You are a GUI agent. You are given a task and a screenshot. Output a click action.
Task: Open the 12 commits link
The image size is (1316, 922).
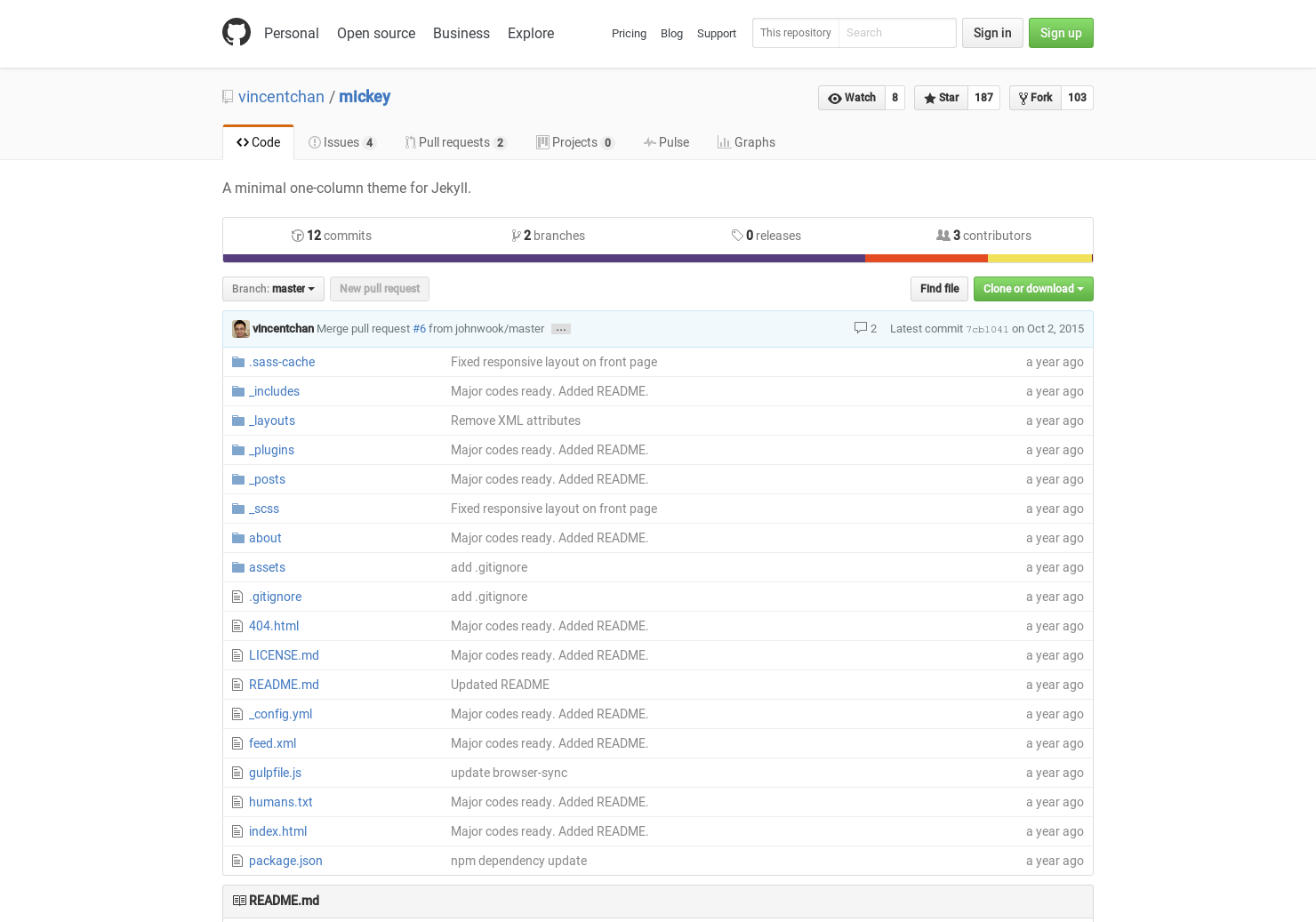click(332, 236)
